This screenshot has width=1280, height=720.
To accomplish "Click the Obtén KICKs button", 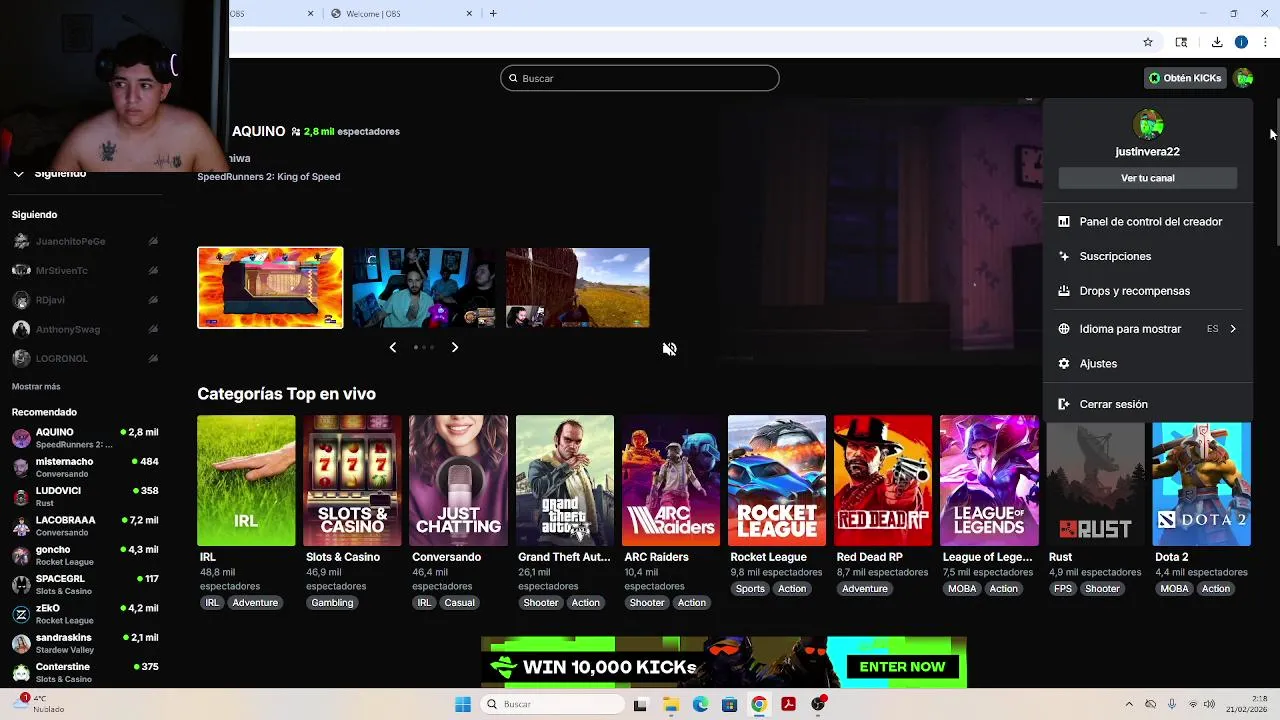I will click(1185, 78).
